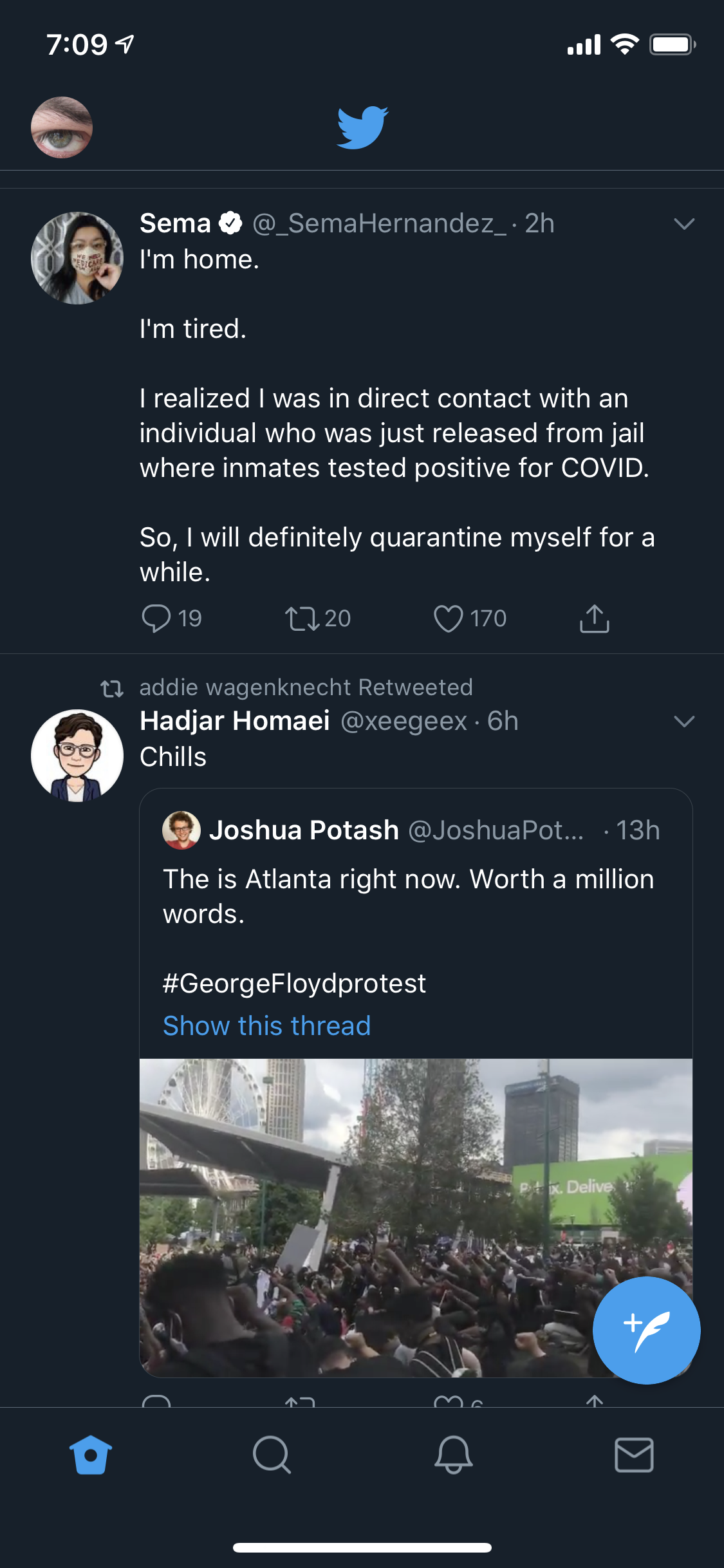Open Hadjar Homaei's cartoon avatar
This screenshot has height=1568, width=724.
pos(77,755)
